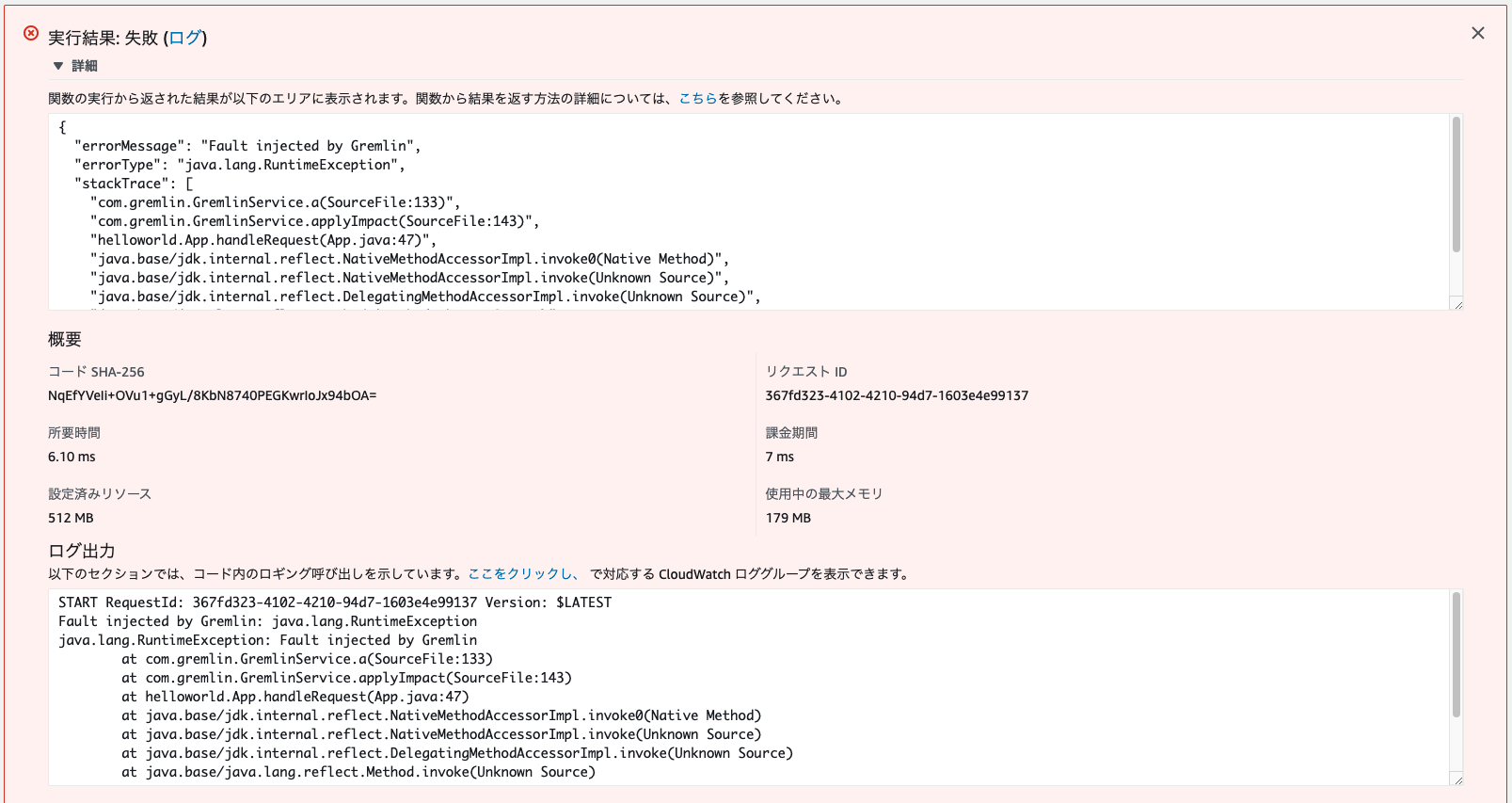
Task: Click the request ID value under リクエスト ID
Action: pos(896,395)
